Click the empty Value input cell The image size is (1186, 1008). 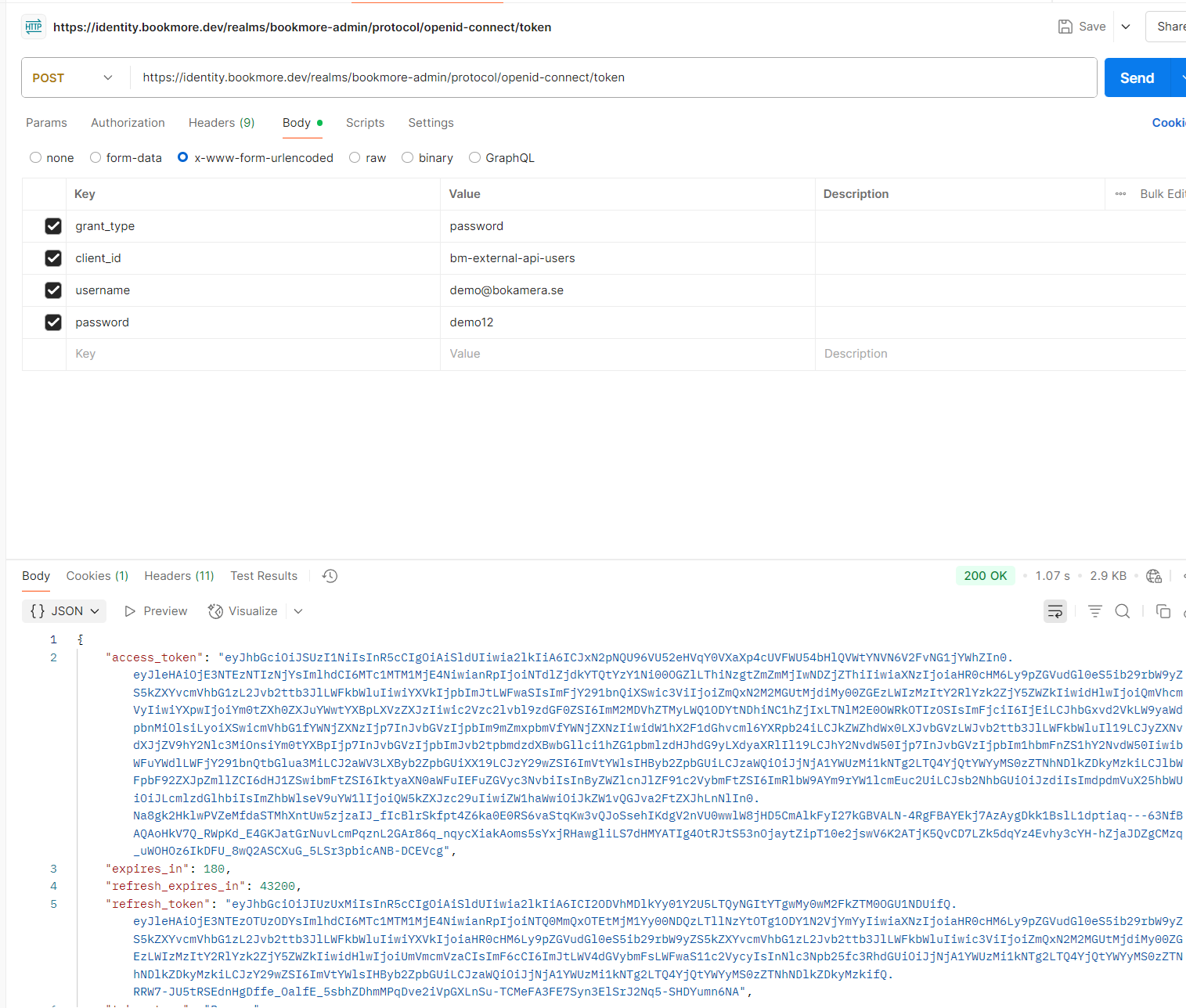coord(627,354)
